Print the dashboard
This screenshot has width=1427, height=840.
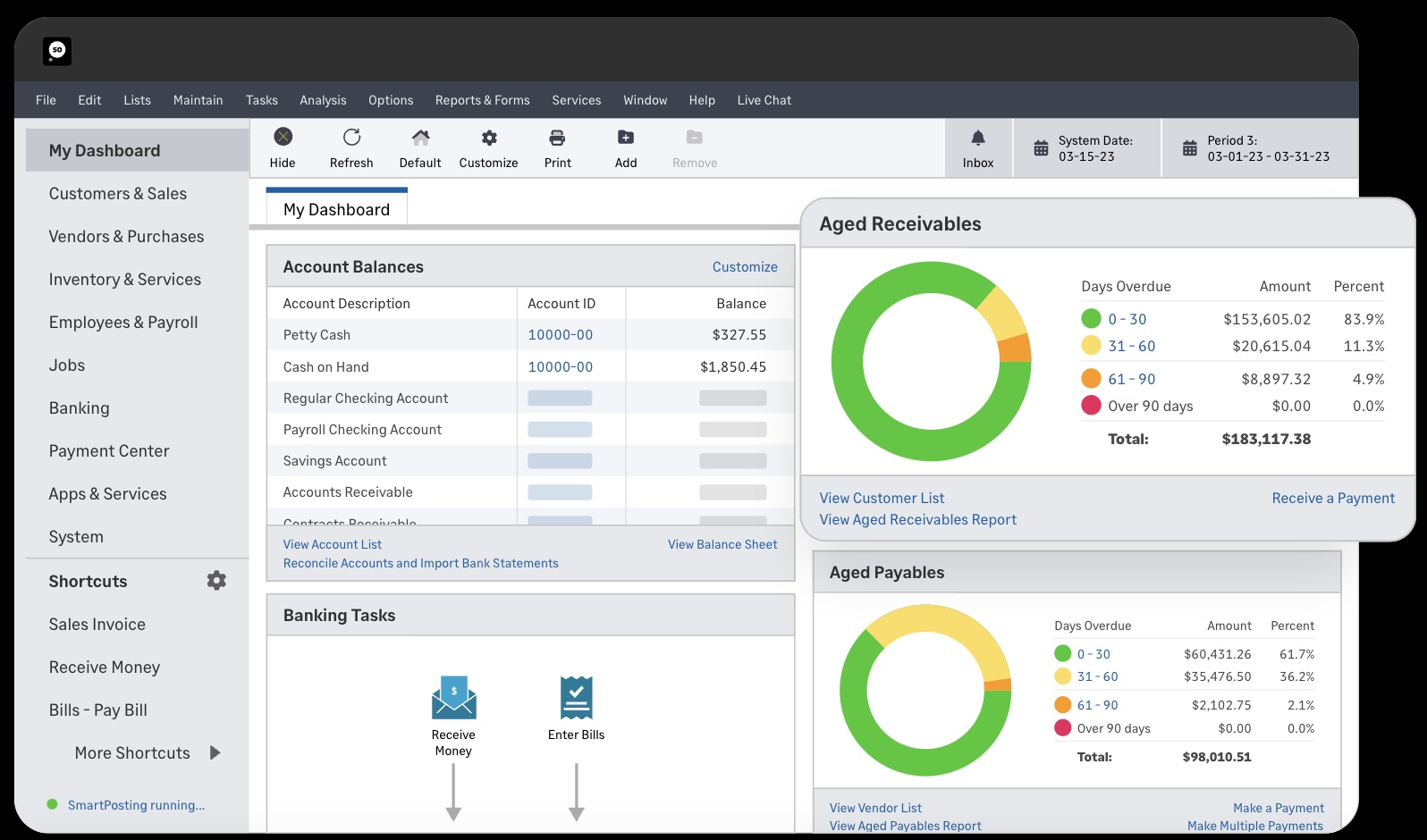(x=557, y=138)
